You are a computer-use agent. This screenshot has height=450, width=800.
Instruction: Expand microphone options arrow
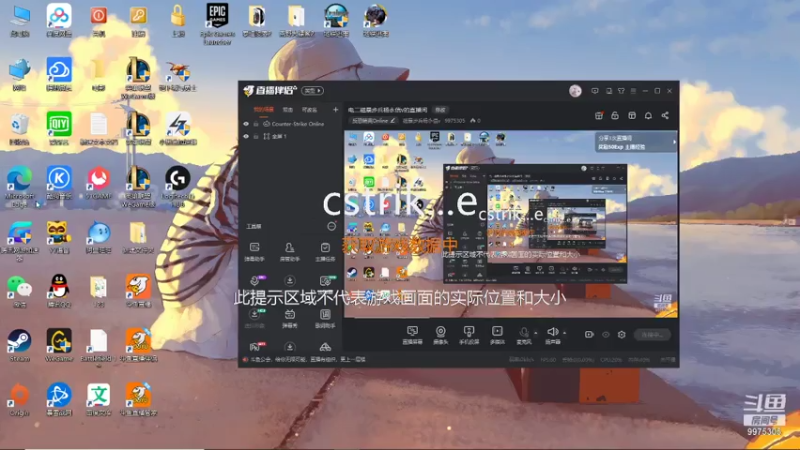coord(536,333)
